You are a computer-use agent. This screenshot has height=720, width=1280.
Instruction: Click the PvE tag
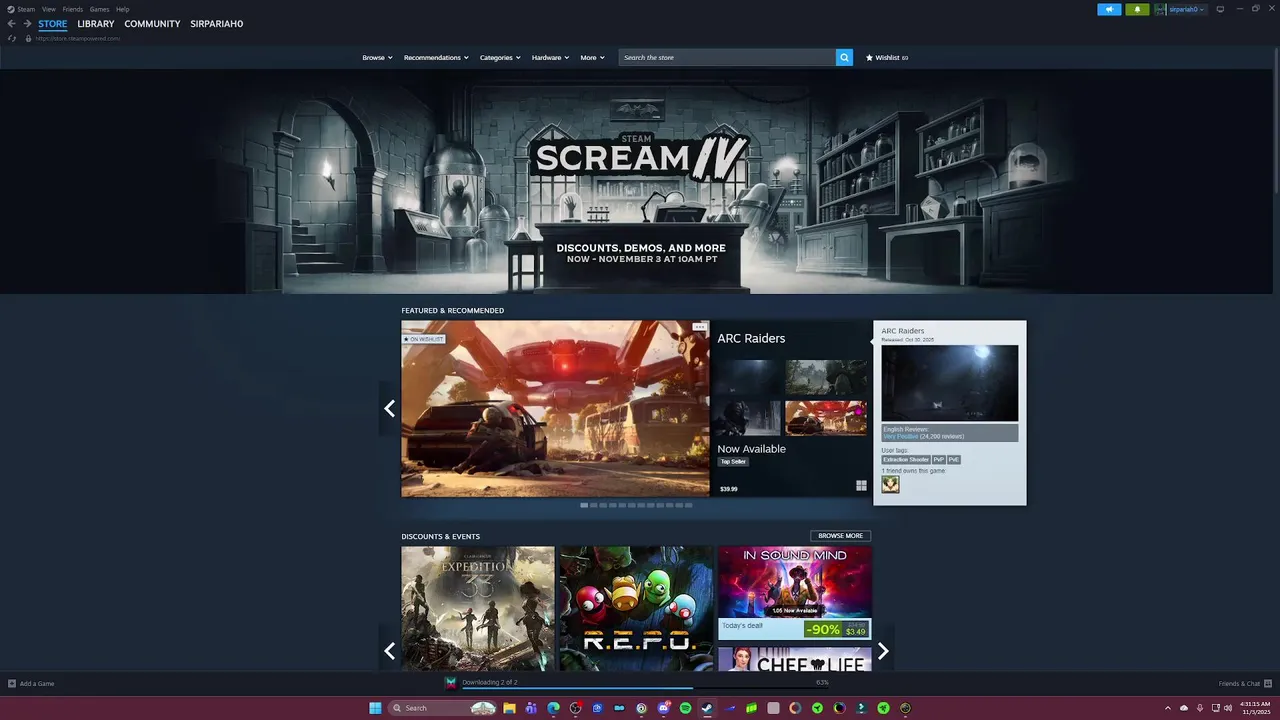(954, 460)
